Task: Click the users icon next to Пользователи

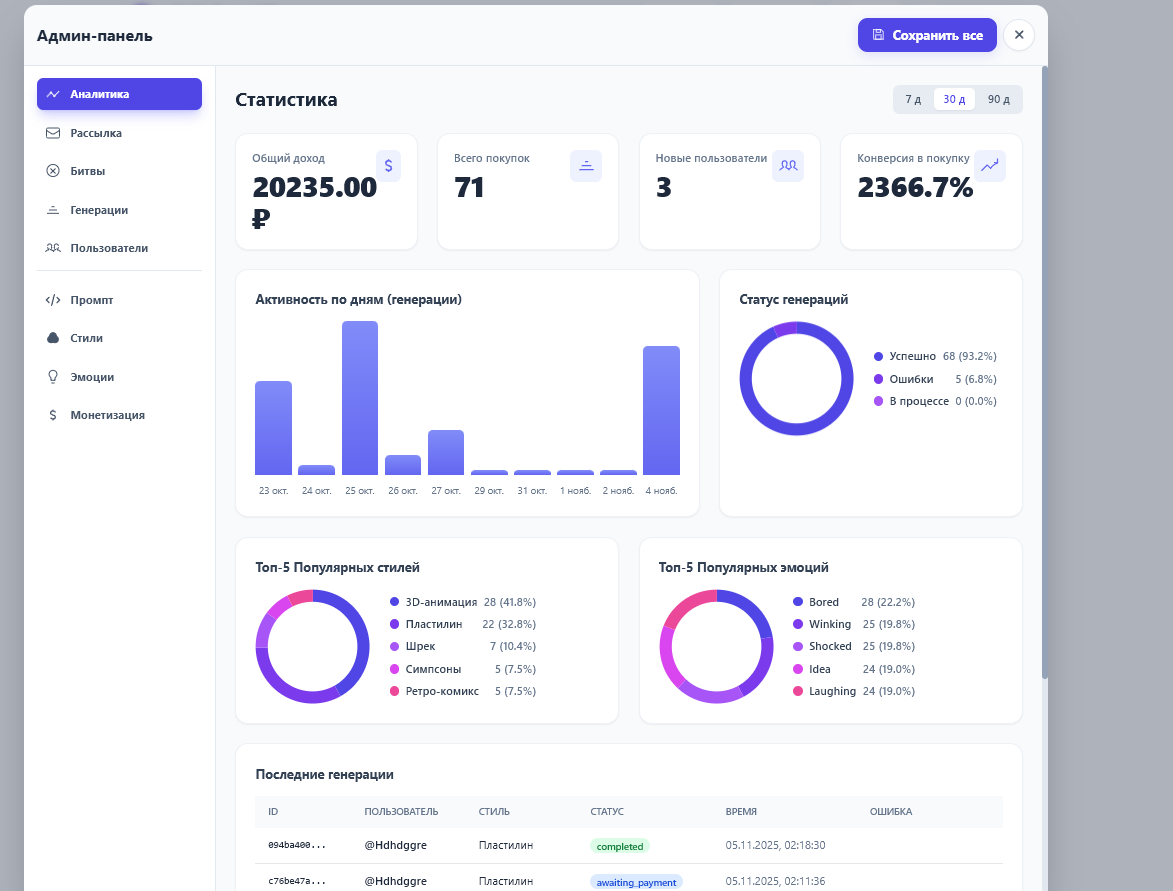Action: [53, 248]
